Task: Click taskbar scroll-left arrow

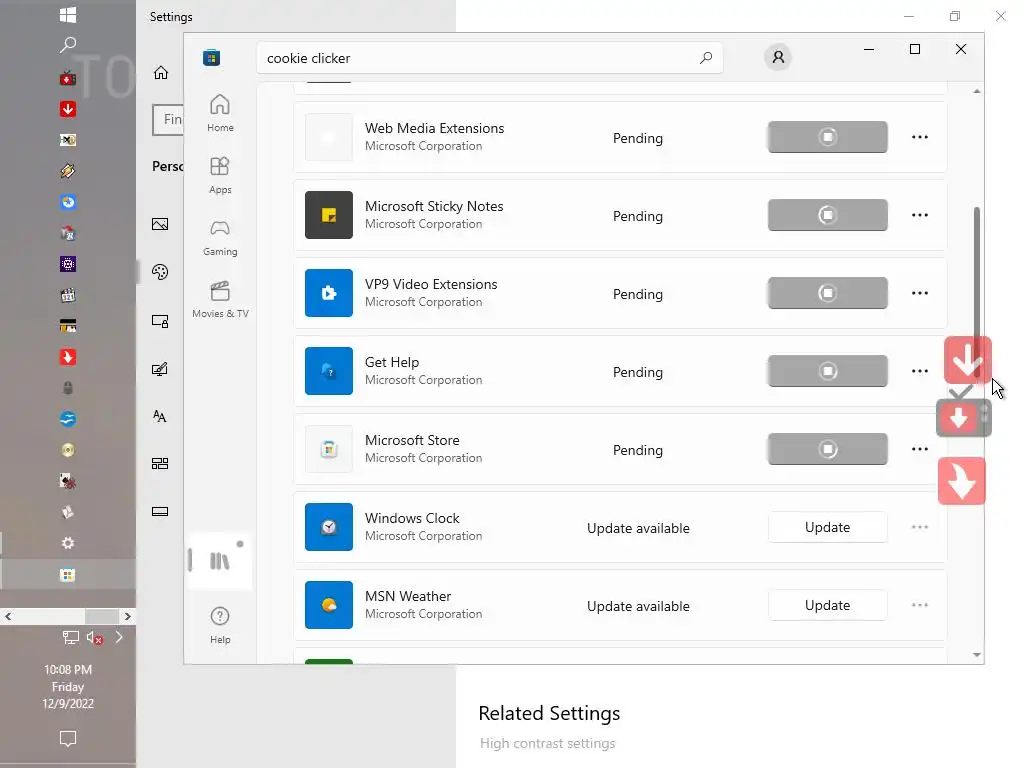Action: 8,616
